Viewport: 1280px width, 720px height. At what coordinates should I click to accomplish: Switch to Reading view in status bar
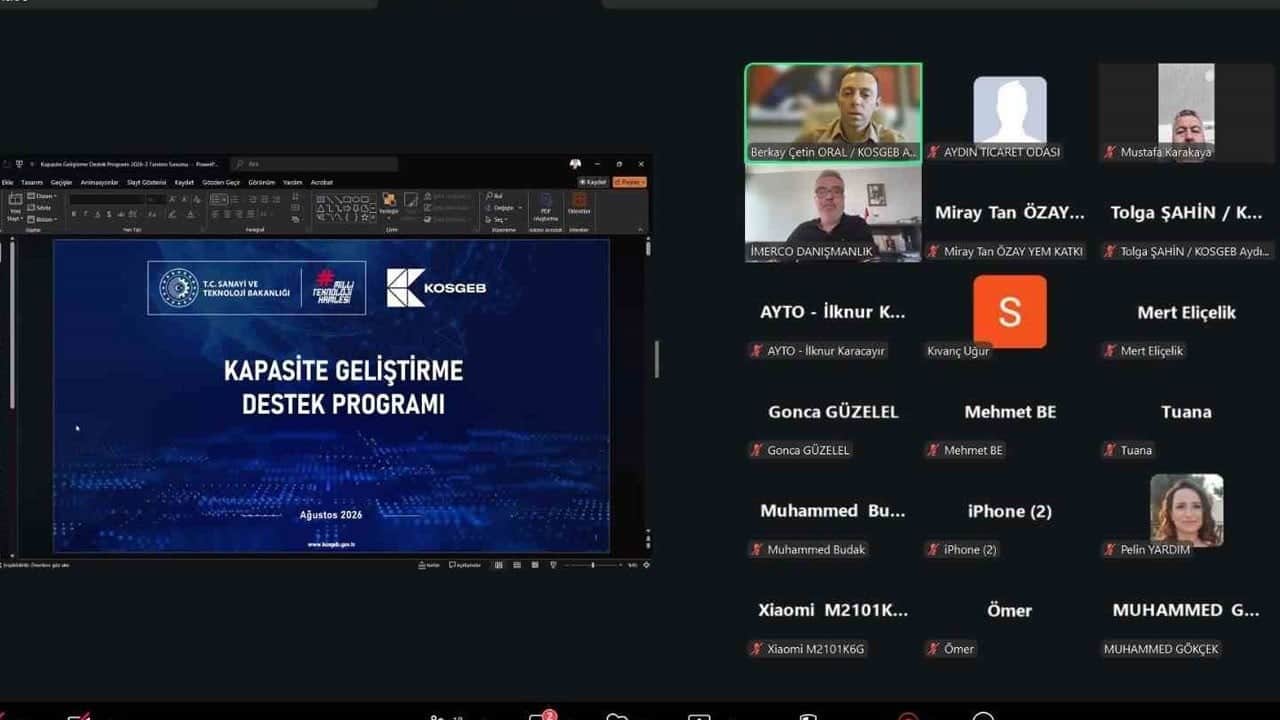pyautogui.click(x=533, y=565)
